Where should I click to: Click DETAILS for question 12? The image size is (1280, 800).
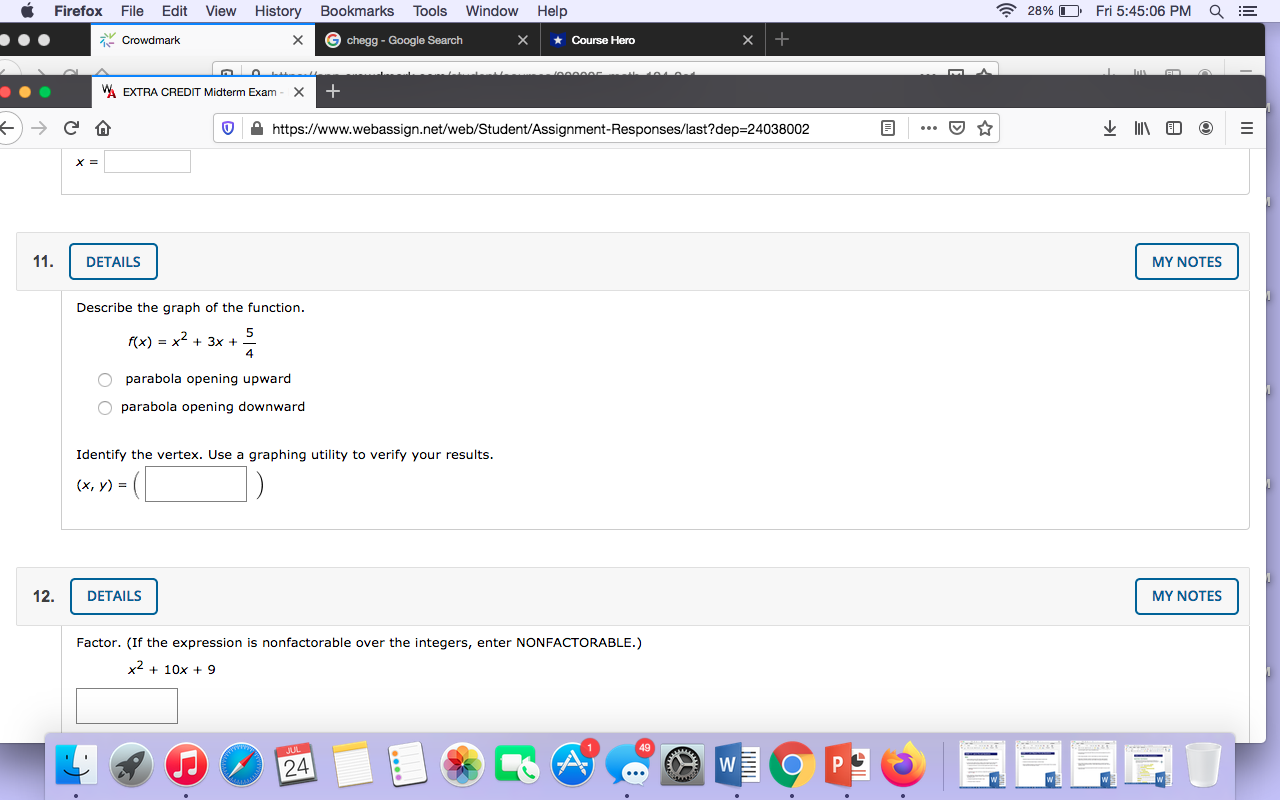pos(114,596)
